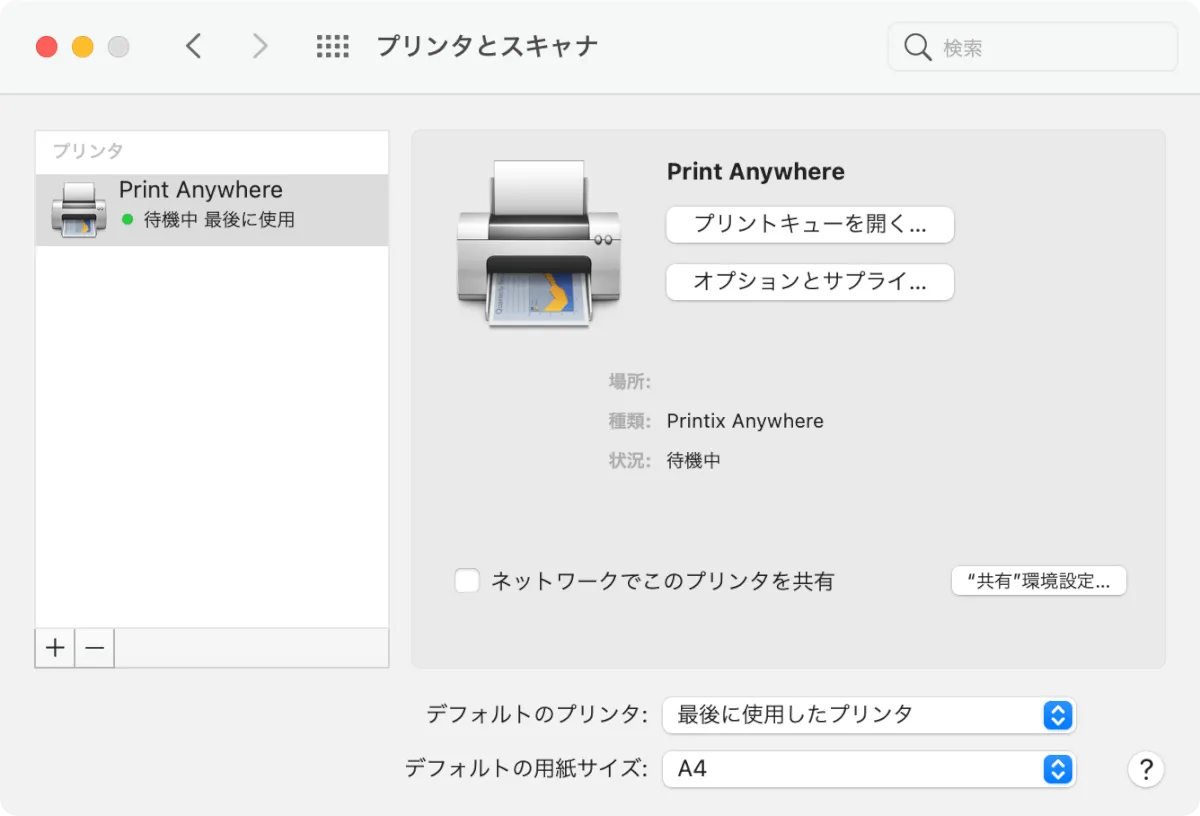The width and height of the screenshot is (1200, 816).
Task: Minimize window using the yellow button
Action: [x=83, y=47]
